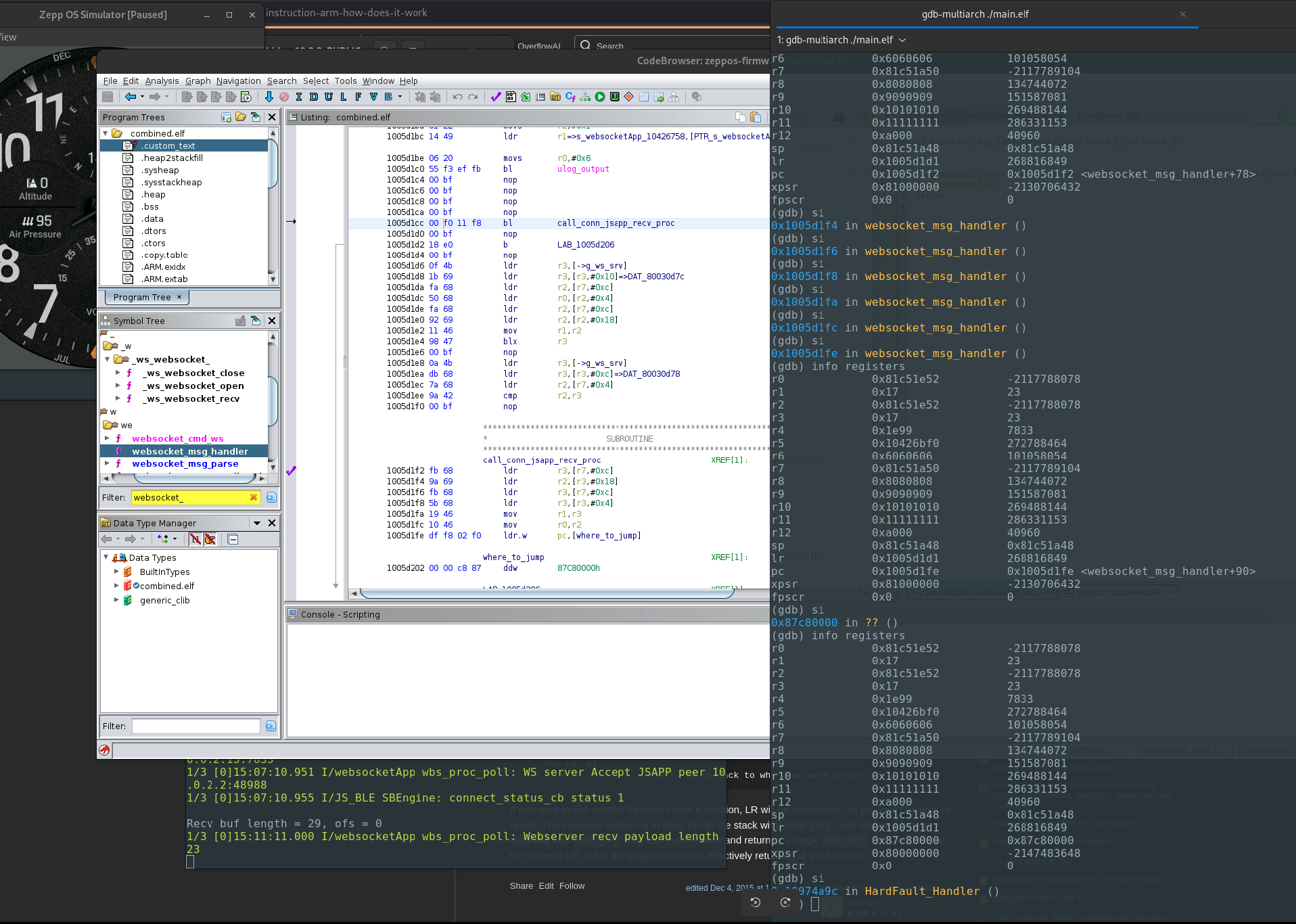Click the Follow link in browser page
Image resolution: width=1296 pixels, height=924 pixels.
coord(572,885)
